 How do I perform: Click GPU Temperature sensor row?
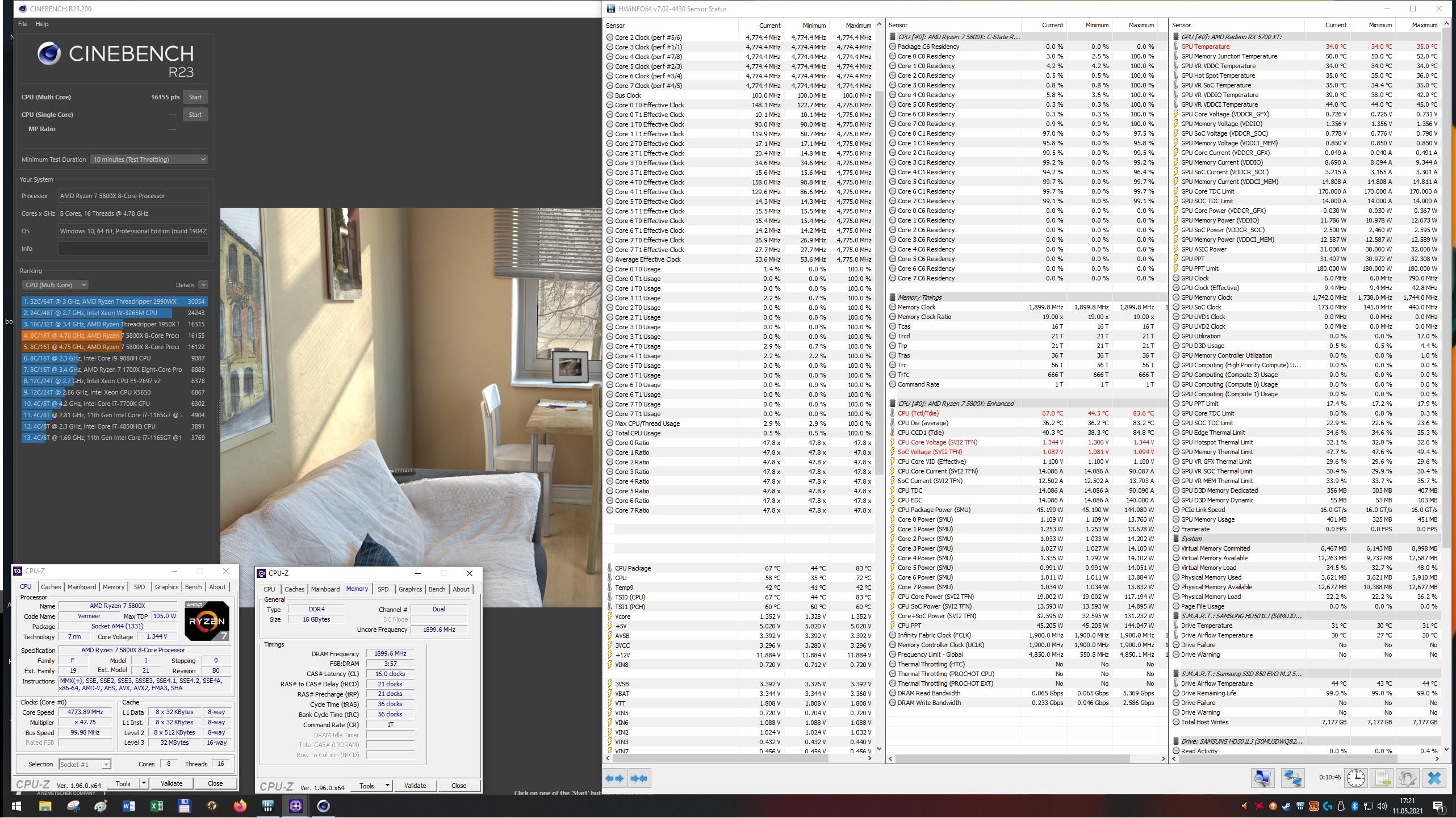click(x=1308, y=47)
